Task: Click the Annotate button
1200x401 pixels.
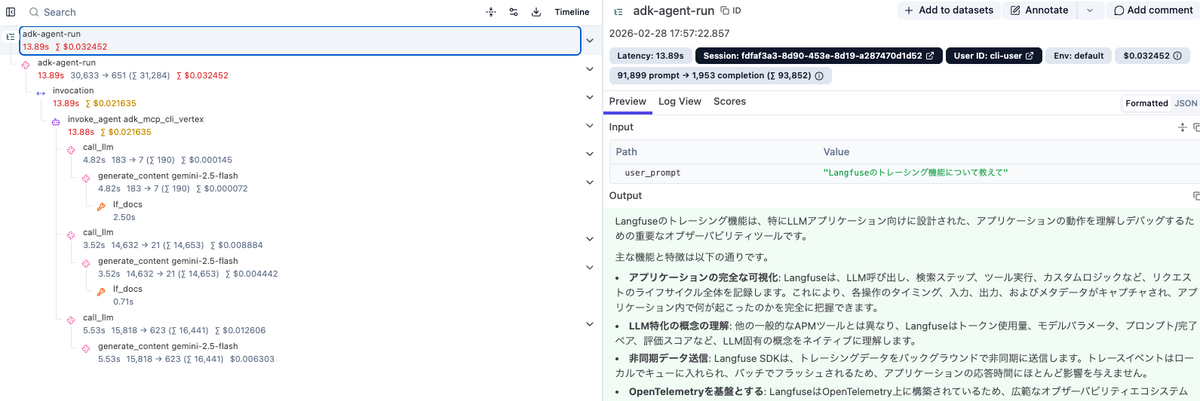Action: pos(1040,10)
